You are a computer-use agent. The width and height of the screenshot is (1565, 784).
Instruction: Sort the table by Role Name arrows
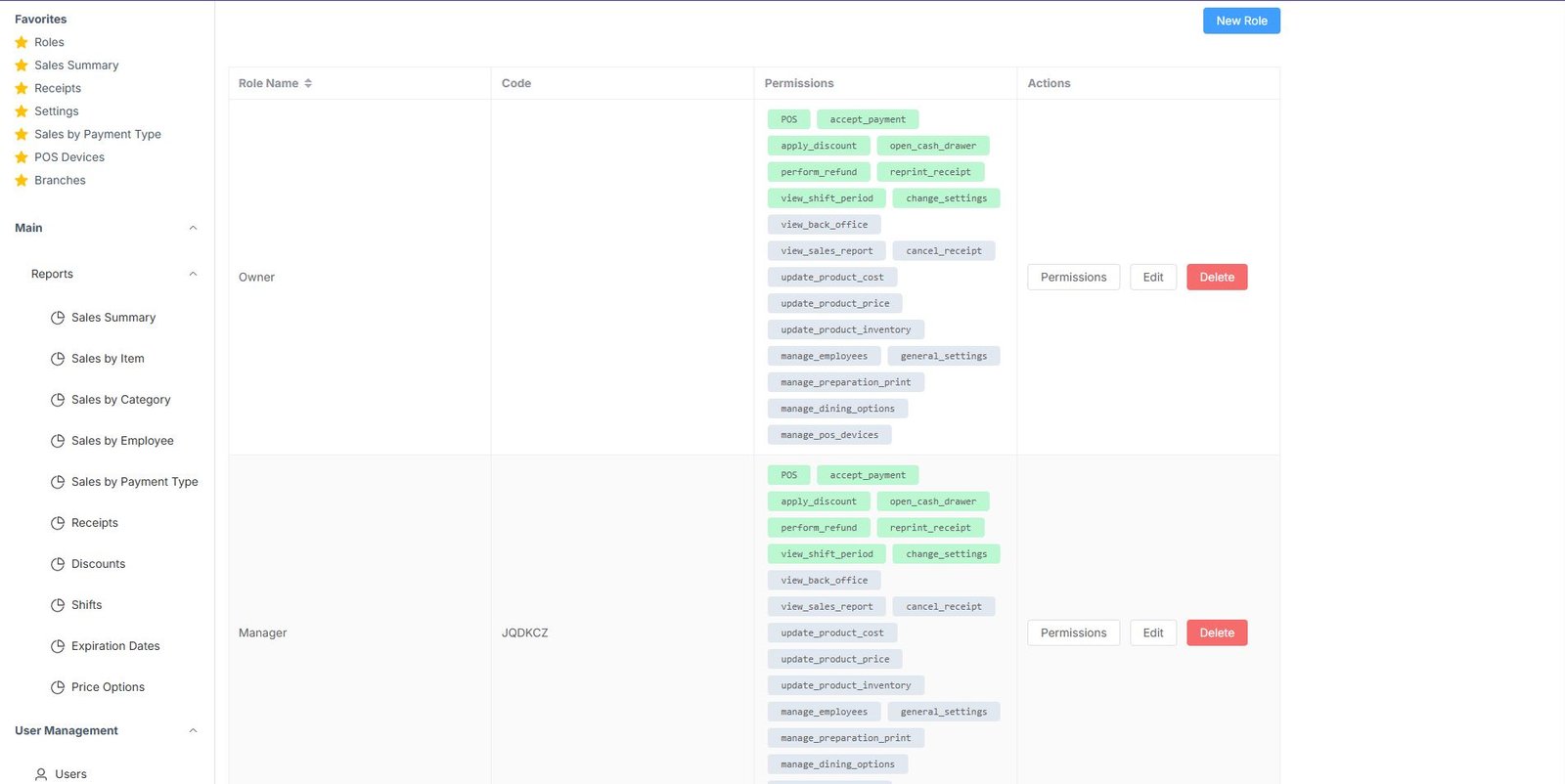coord(308,83)
